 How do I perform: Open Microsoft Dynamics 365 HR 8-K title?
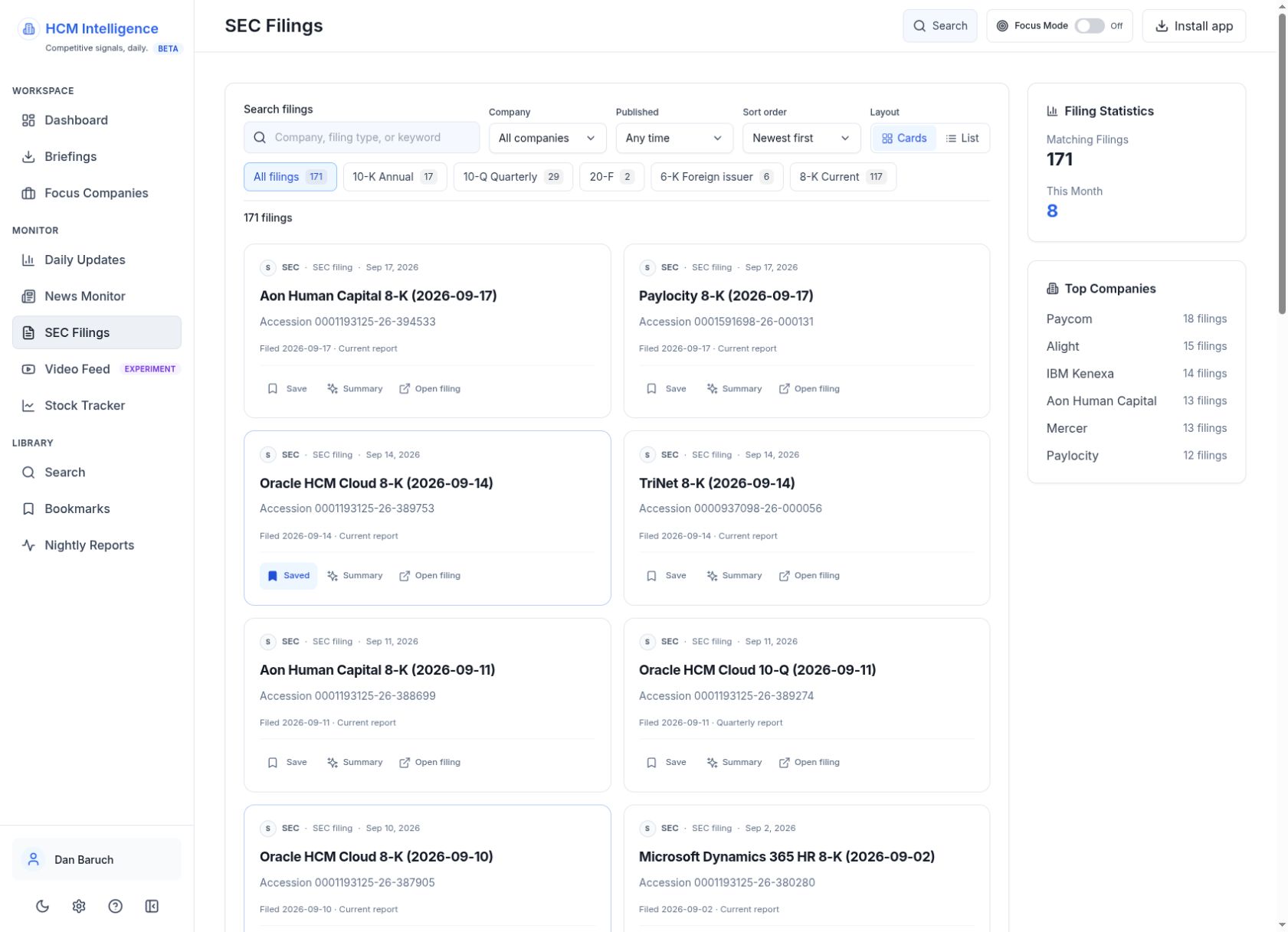[x=787, y=857]
